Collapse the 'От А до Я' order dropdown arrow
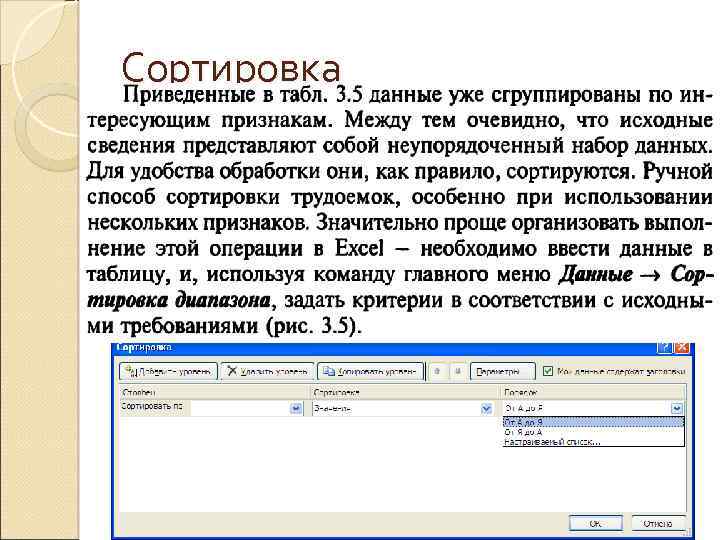Screen dimensions: 720x540 coord(677,408)
